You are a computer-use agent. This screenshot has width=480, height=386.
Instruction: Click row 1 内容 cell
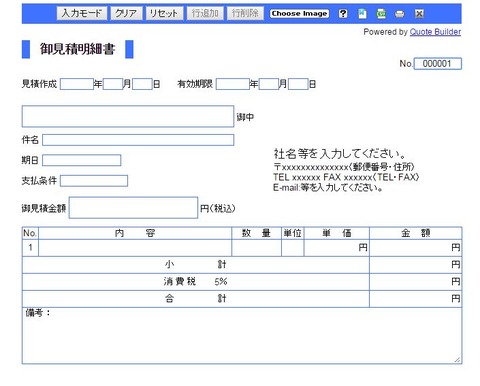(135, 248)
